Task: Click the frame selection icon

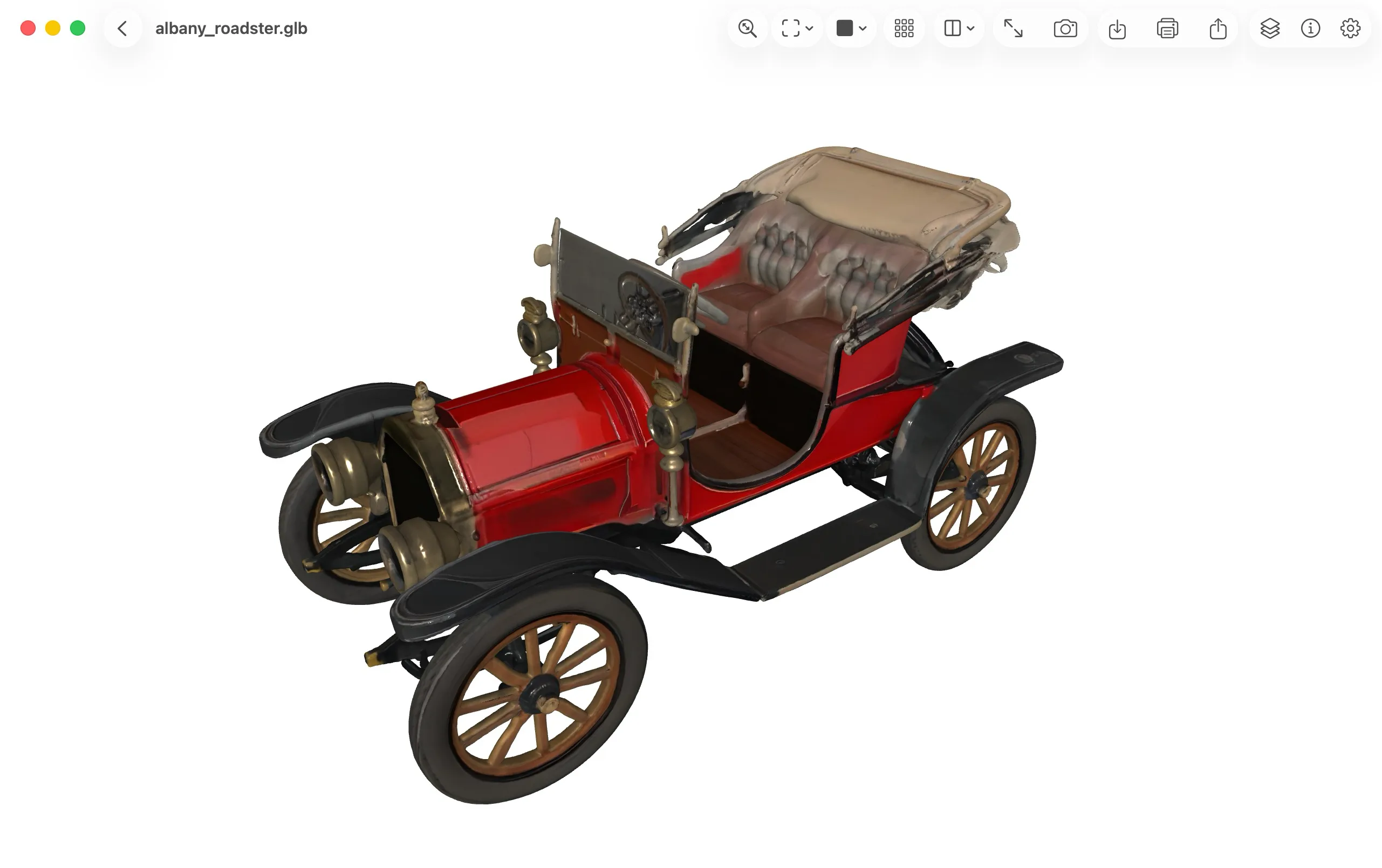Action: tap(791, 28)
